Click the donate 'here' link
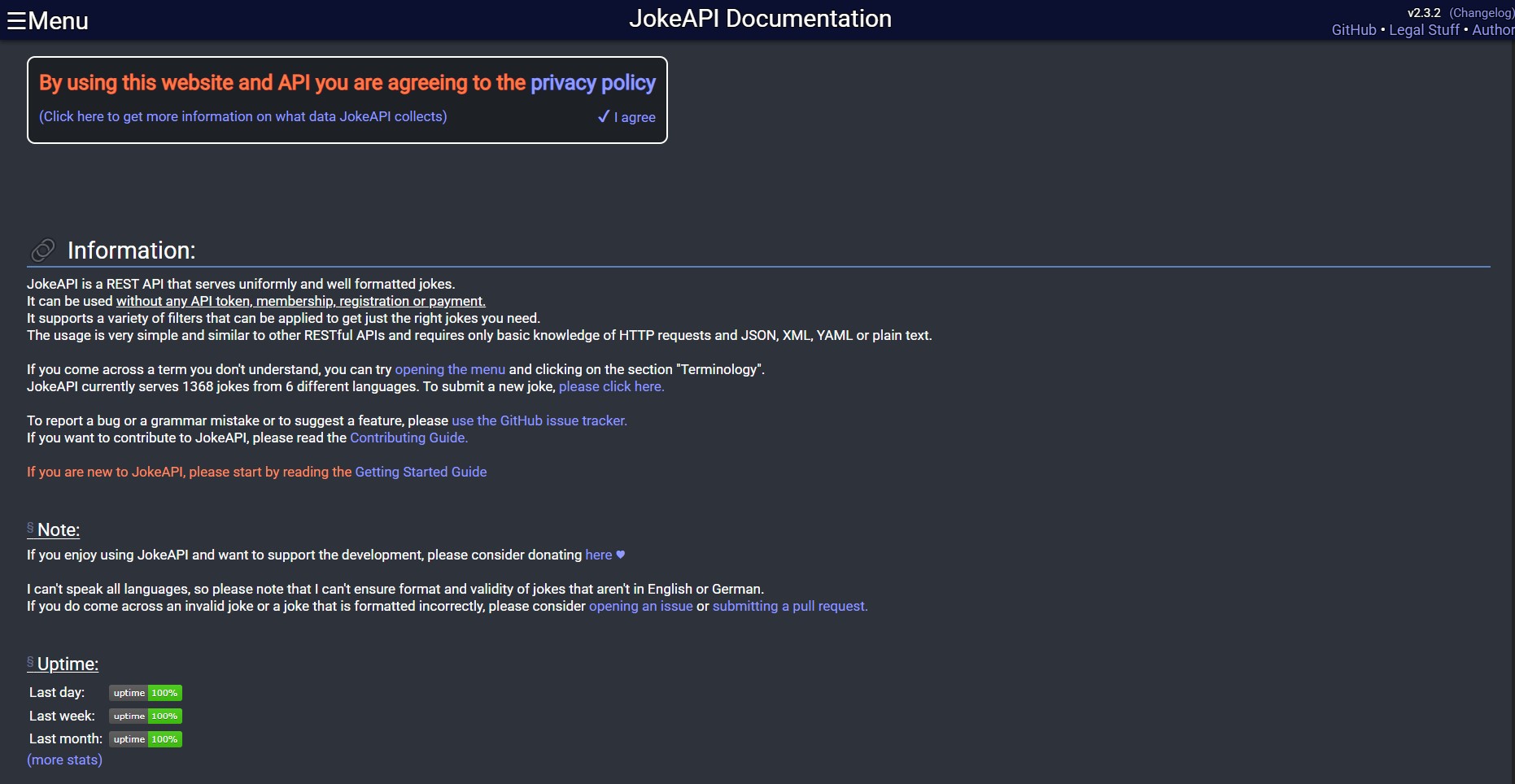Image resolution: width=1515 pixels, height=784 pixels. click(x=598, y=555)
